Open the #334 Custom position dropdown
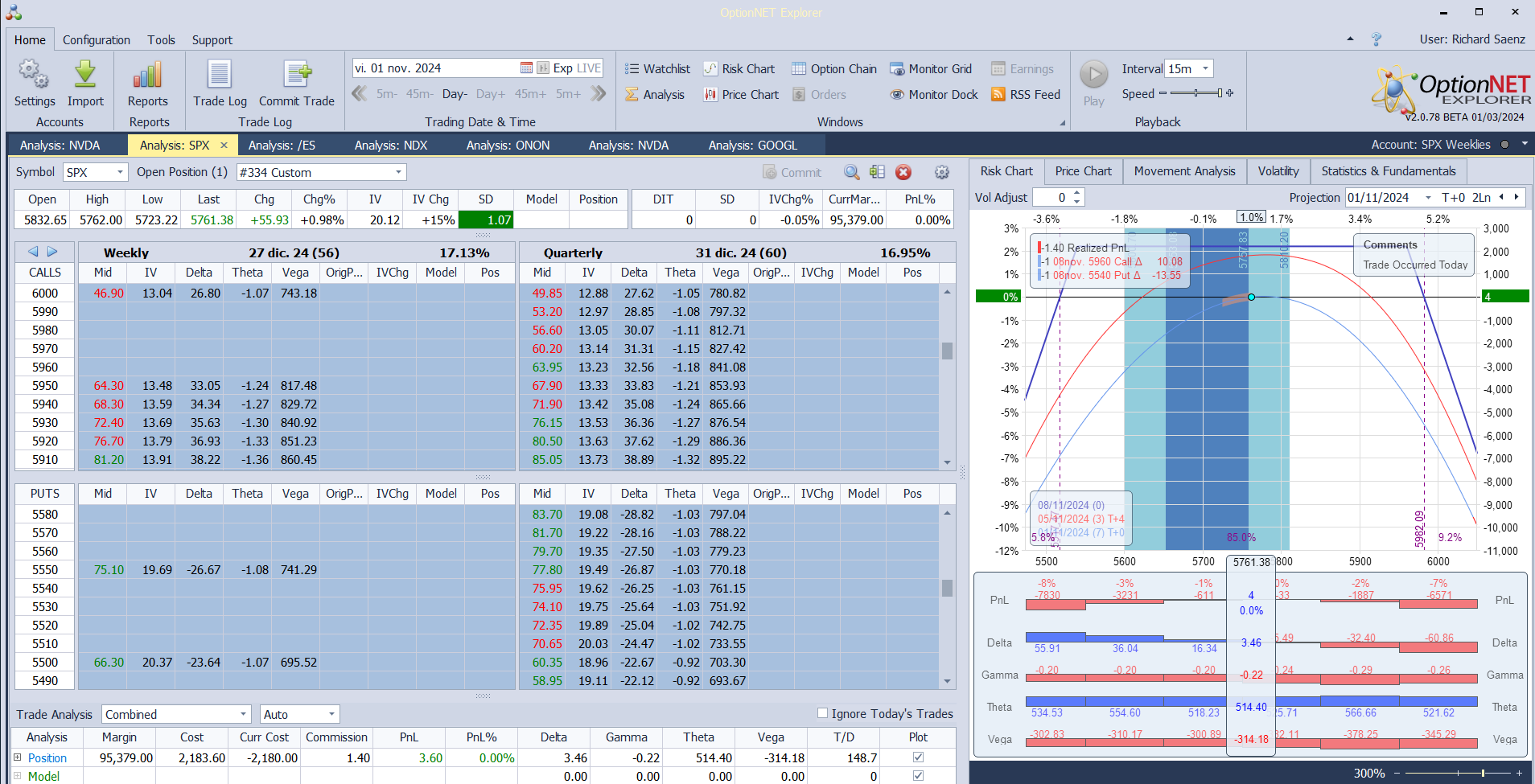 coord(398,172)
